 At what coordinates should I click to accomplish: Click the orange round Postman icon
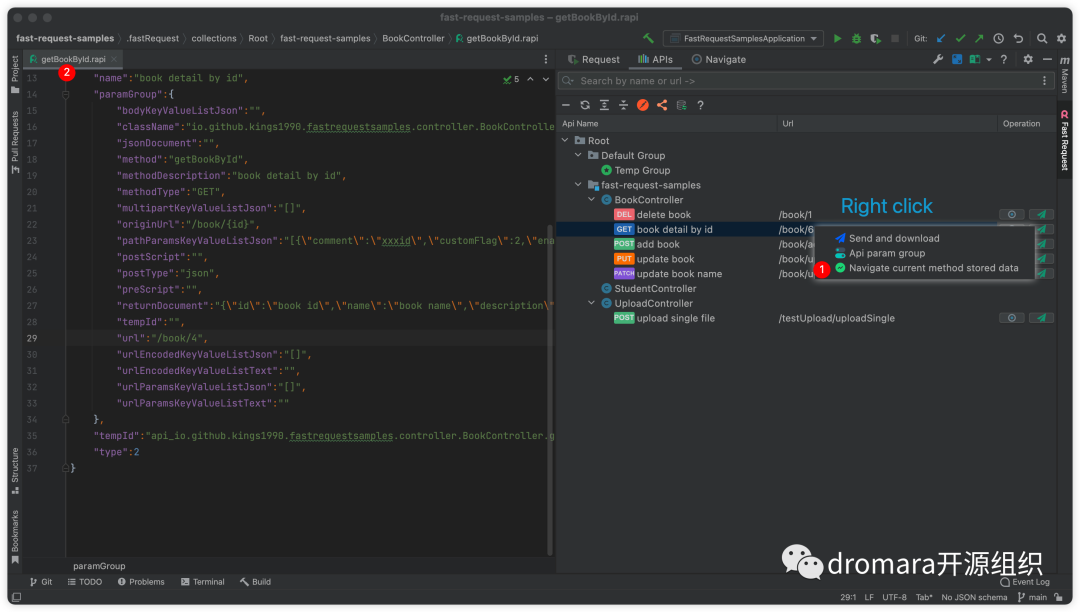tap(643, 105)
